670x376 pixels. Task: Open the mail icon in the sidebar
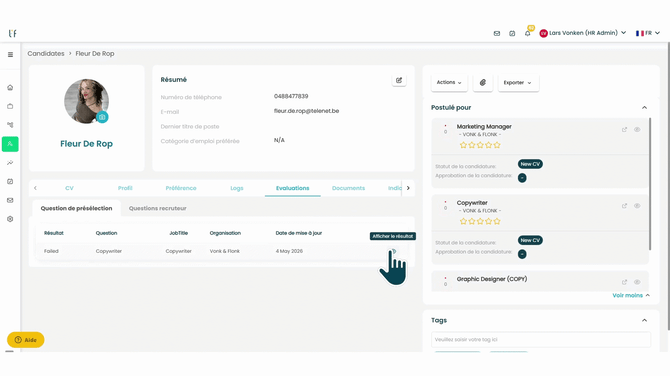[10, 200]
